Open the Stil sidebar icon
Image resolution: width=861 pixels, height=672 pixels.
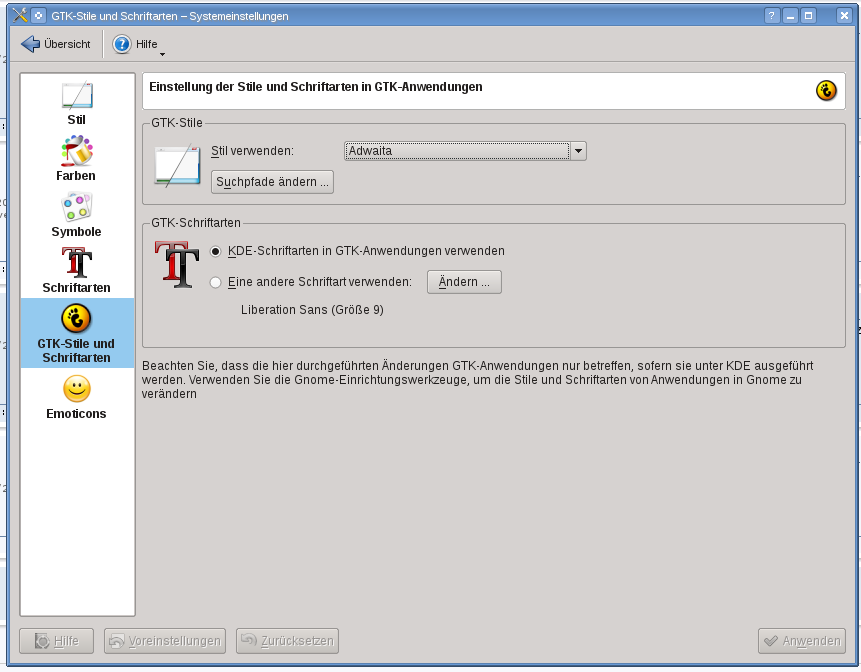77,96
